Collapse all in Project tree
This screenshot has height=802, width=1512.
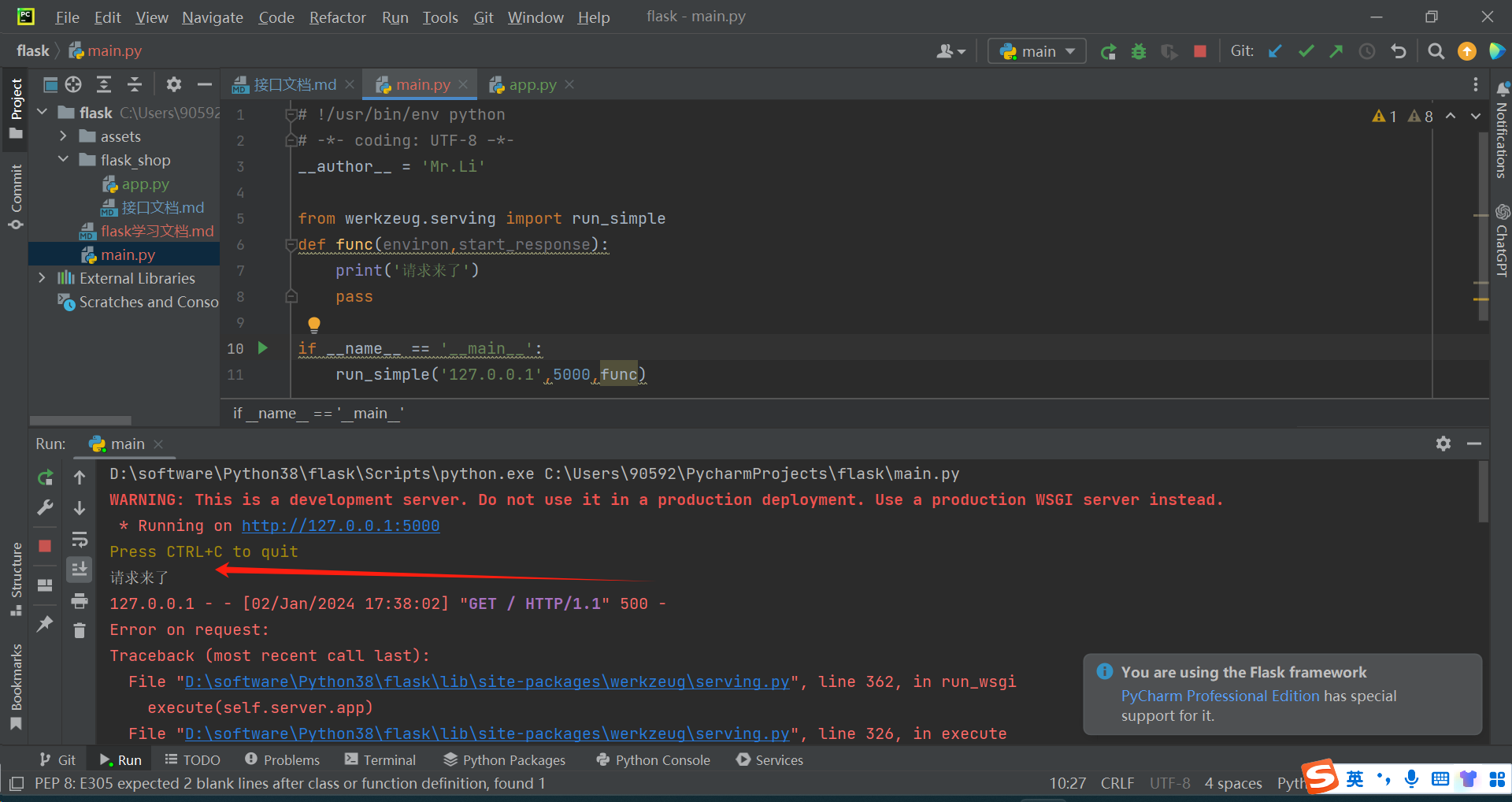(135, 84)
